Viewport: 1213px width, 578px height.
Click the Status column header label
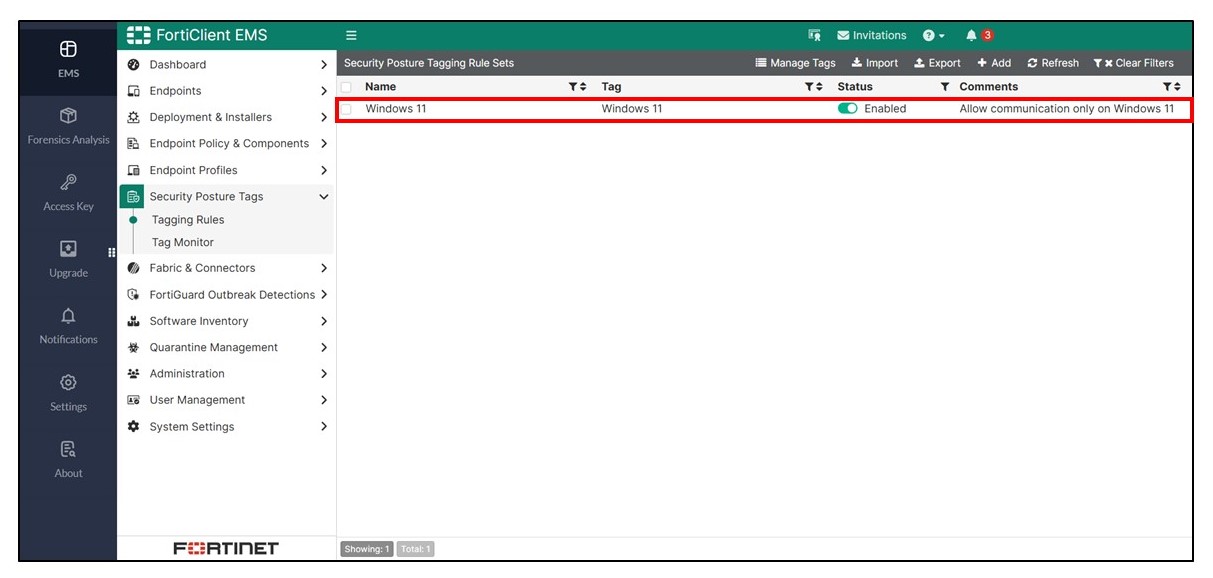855,87
